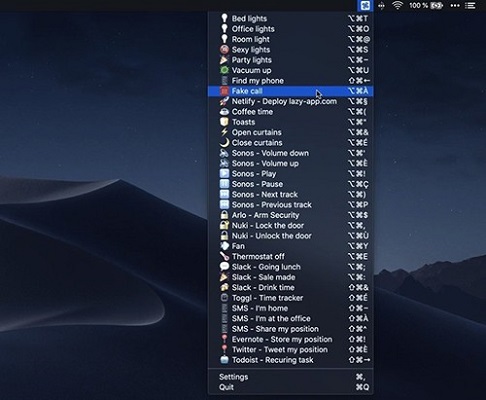Click the light bulb icon beside Bed lights
The image size is (486, 400).
(224, 18)
